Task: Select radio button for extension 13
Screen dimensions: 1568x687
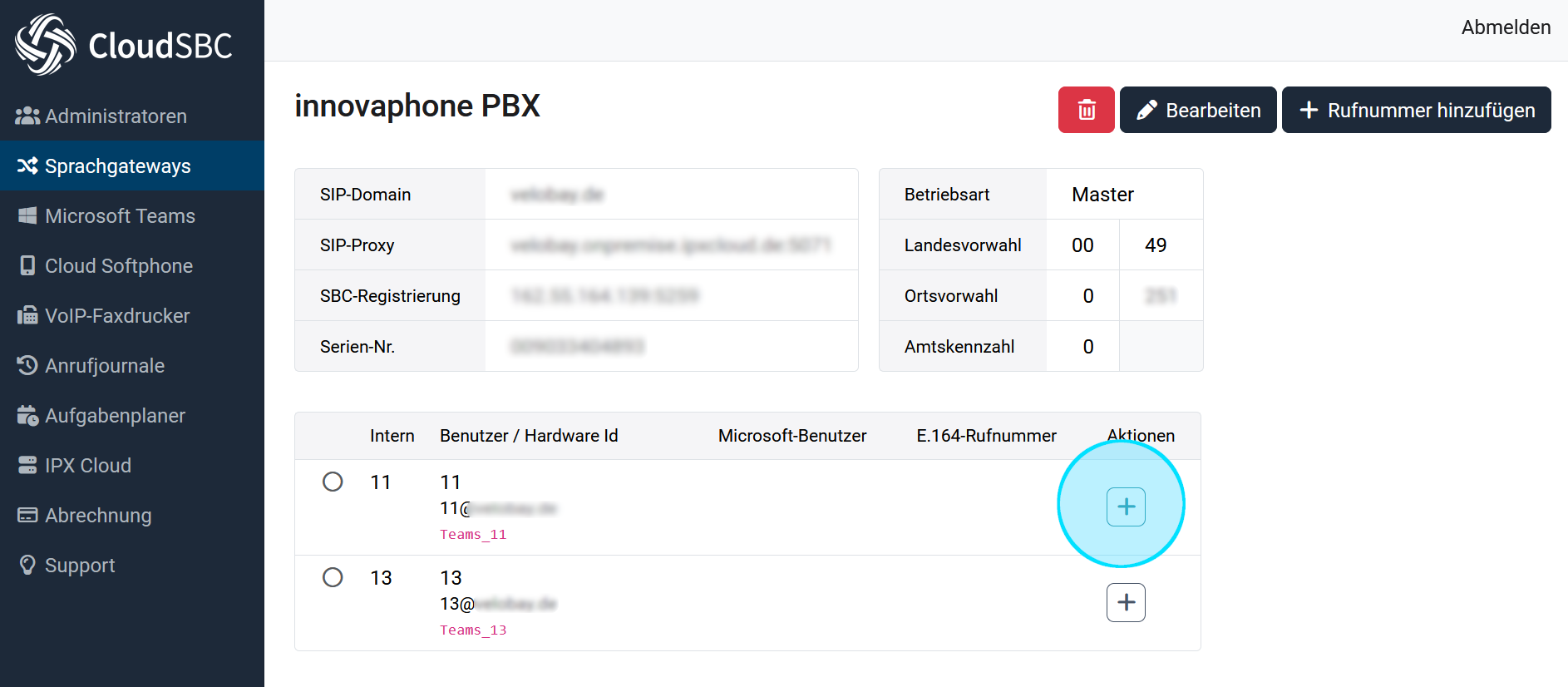Action: tap(333, 577)
